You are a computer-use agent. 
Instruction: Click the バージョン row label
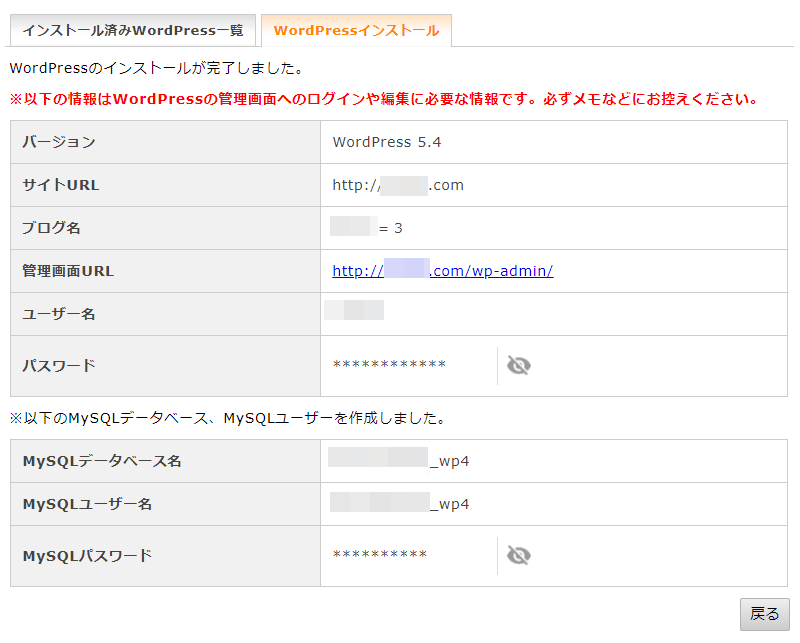[59, 142]
